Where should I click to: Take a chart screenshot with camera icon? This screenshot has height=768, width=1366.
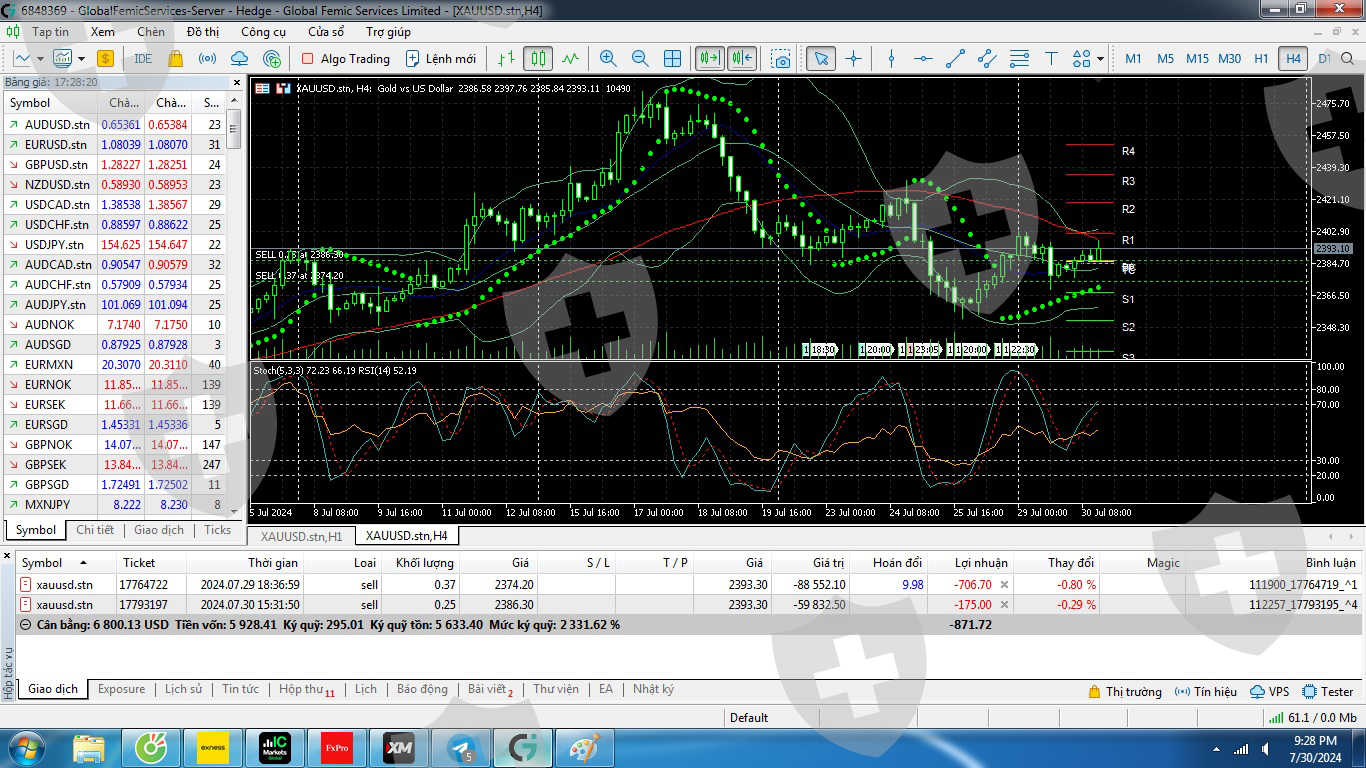[781, 59]
